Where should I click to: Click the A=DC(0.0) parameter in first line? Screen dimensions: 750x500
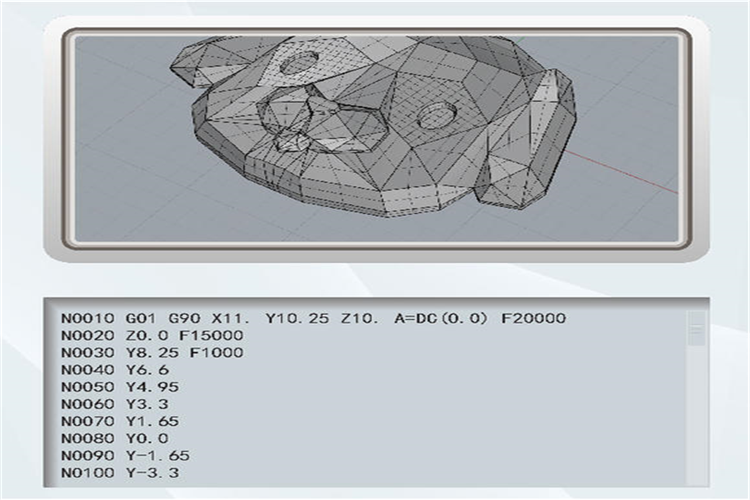[436, 319]
